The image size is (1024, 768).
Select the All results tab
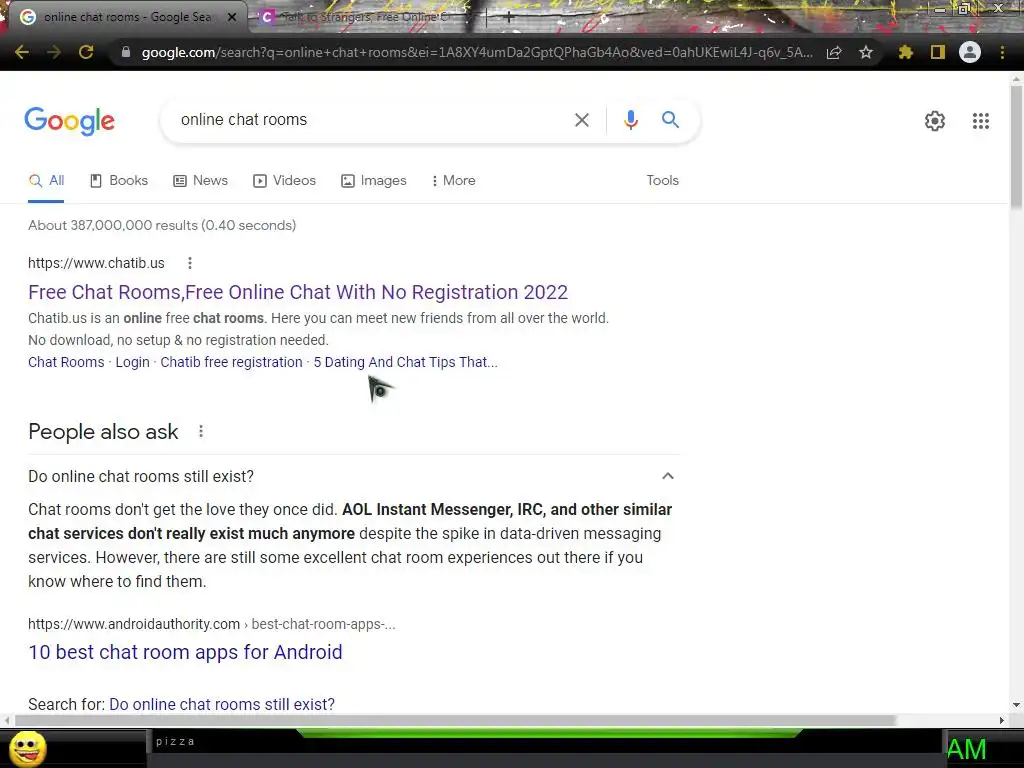tap(46, 181)
